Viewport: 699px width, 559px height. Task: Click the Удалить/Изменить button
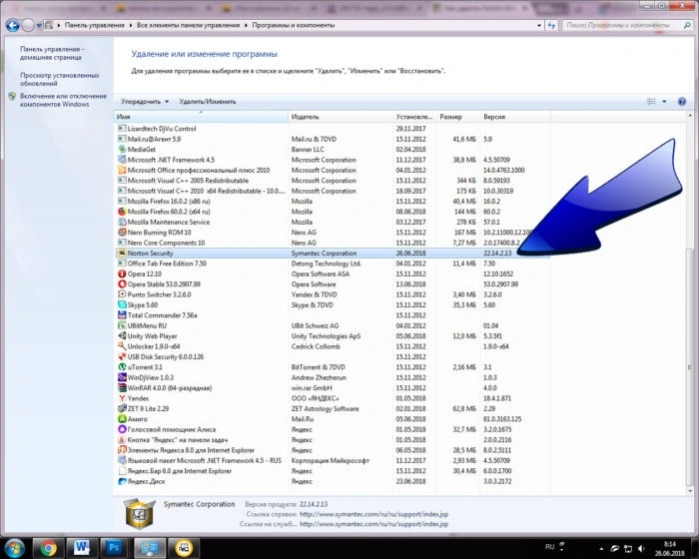tap(207, 102)
